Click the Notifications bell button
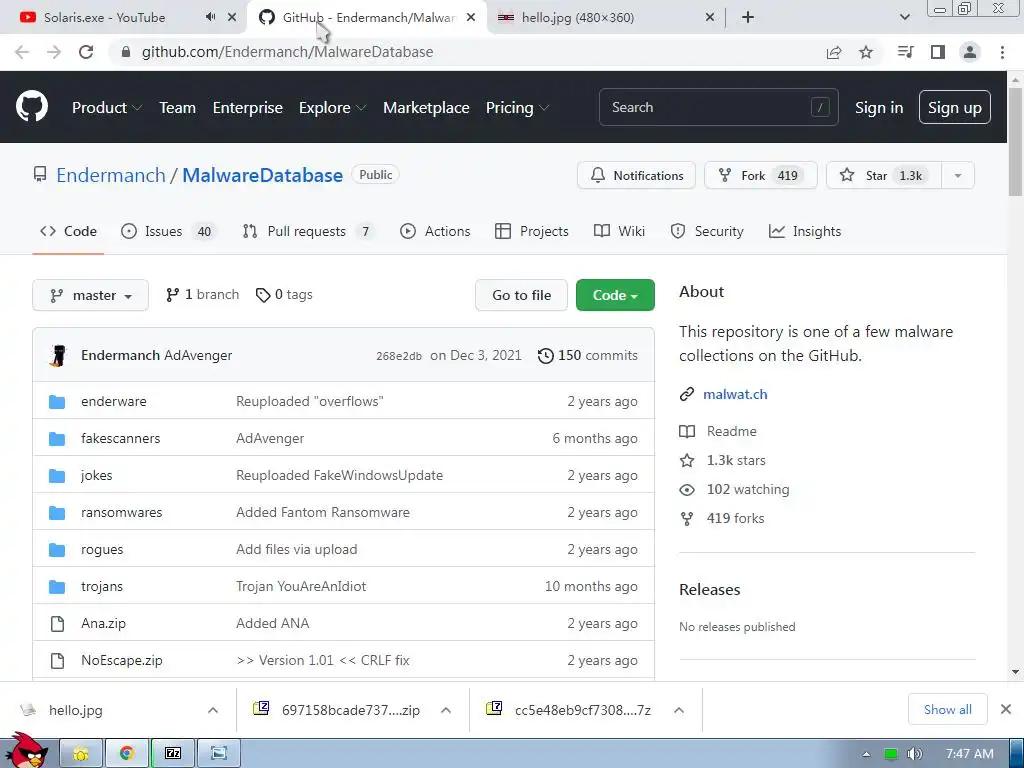Viewport: 1024px width, 768px height. [x=636, y=175]
